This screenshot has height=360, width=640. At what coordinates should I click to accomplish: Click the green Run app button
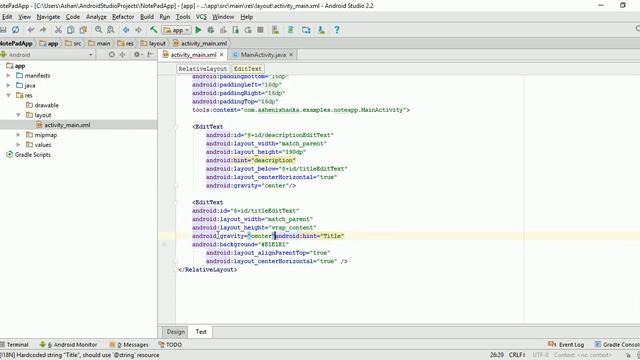pyautogui.click(x=198, y=30)
